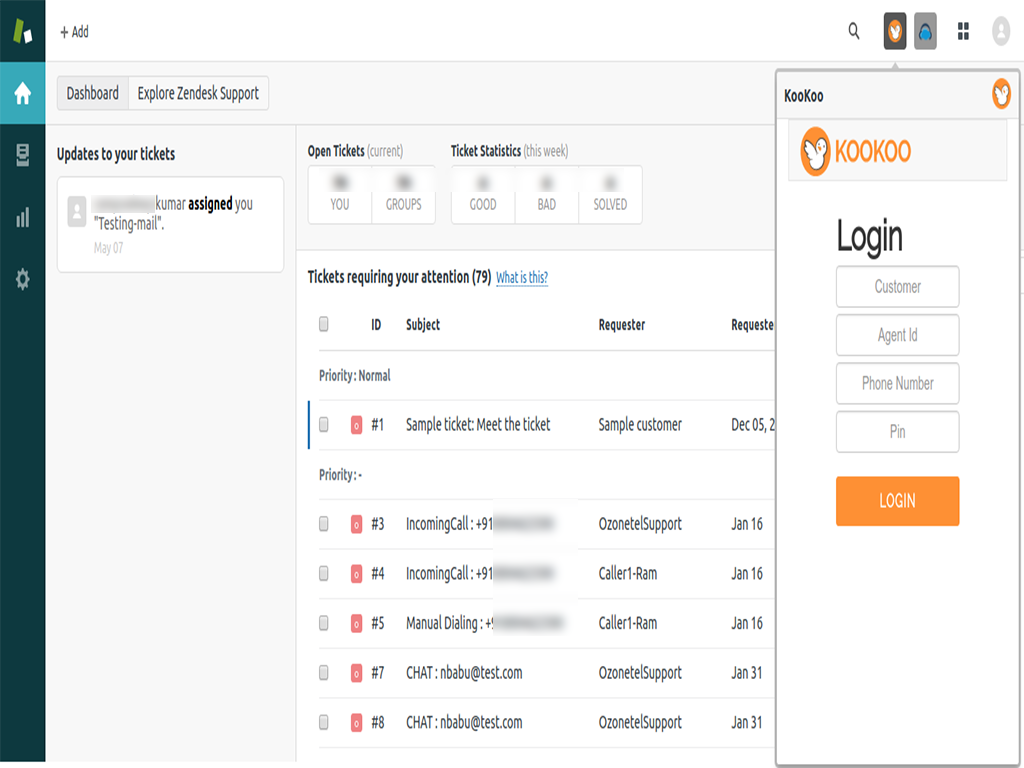
Task: Open the Zendesk logo home
Action: 22,31
